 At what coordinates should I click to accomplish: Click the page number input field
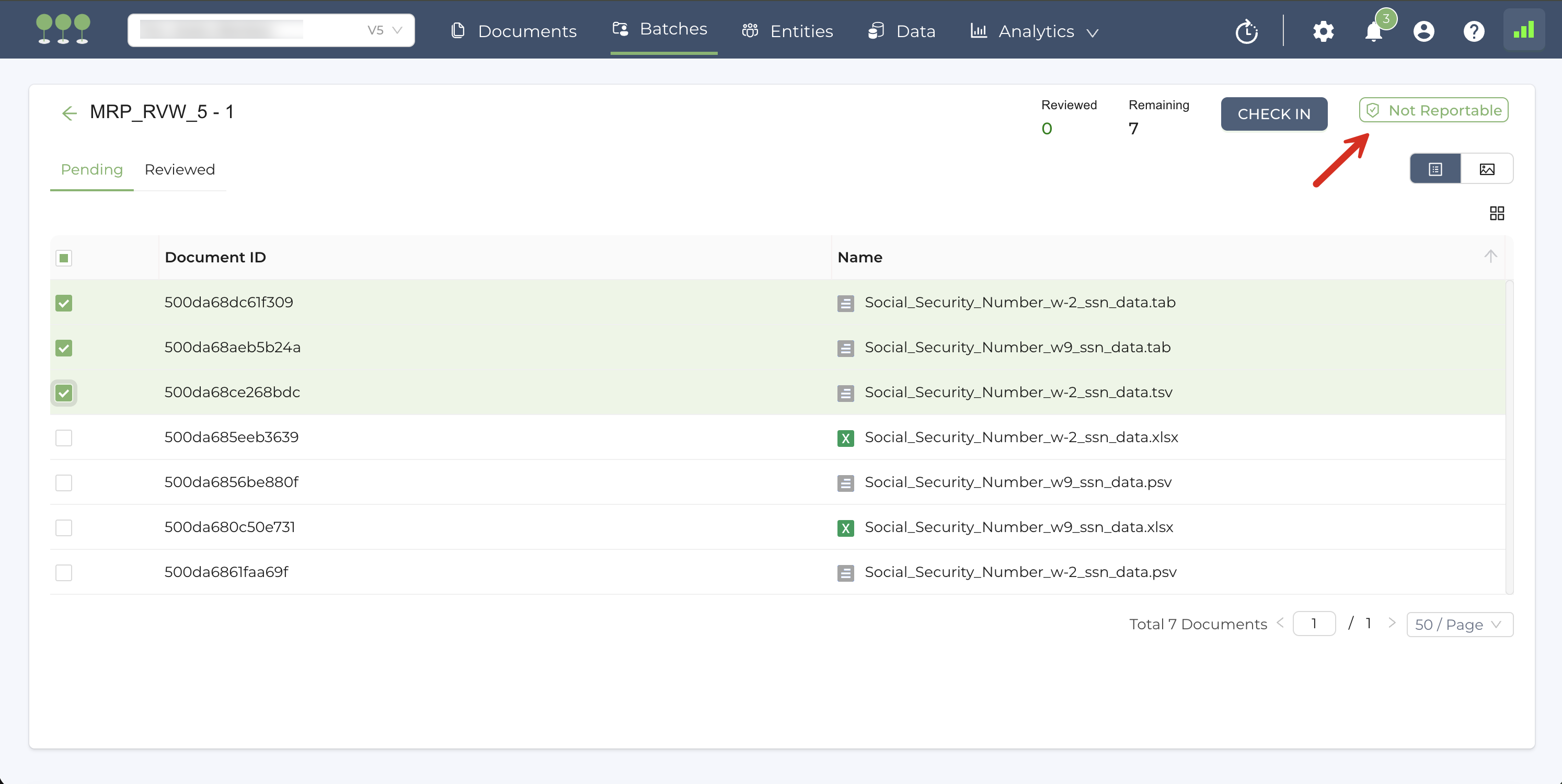[x=1313, y=624]
